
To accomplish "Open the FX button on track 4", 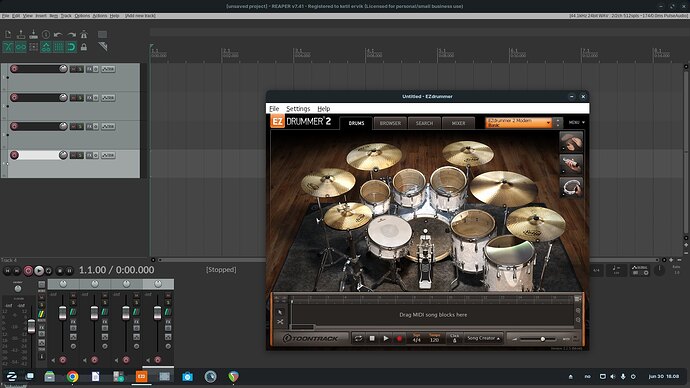I will click(89, 155).
